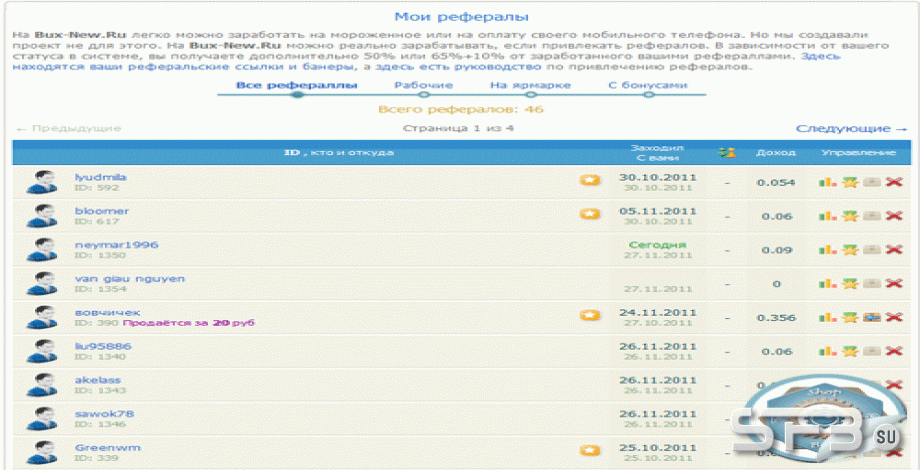Viewport: 920px width, 470px height.
Task: Click the Доход column header
Action: tap(776, 153)
